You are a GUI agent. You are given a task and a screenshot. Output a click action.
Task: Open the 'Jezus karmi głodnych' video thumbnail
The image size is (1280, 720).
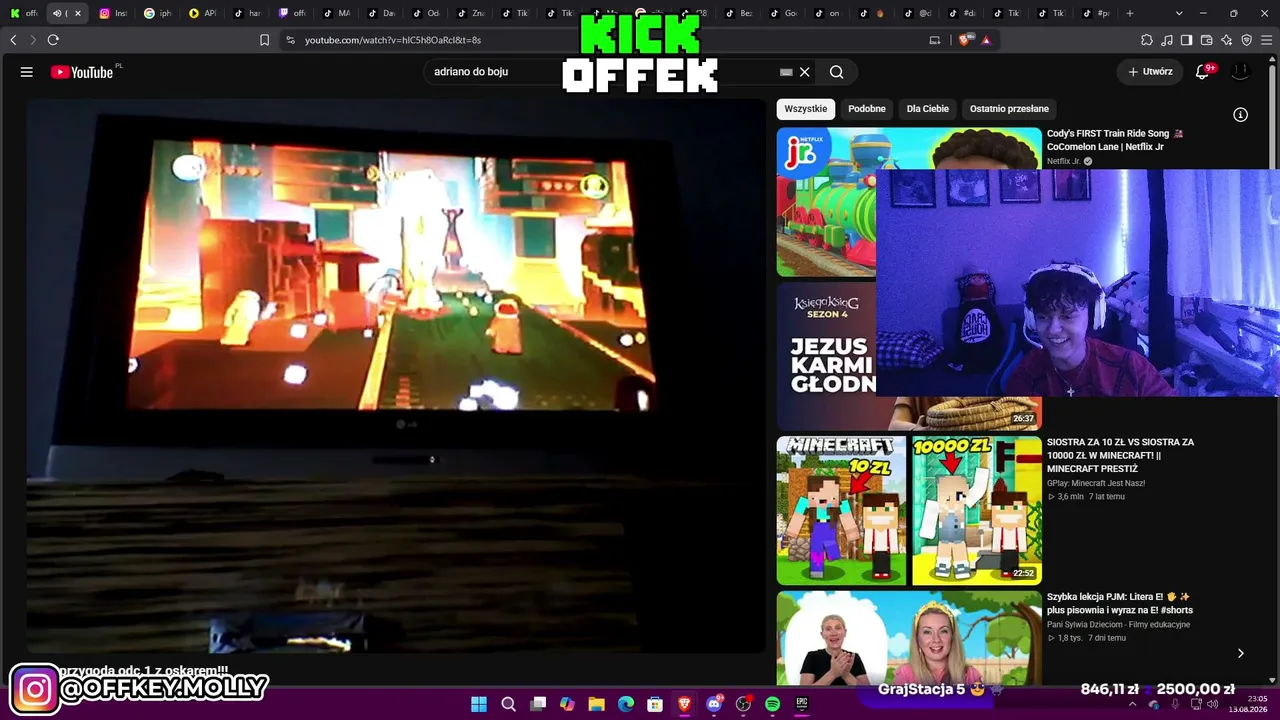tap(826, 356)
